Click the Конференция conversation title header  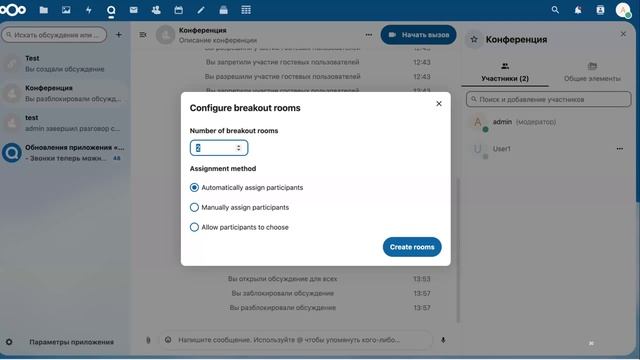(x=202, y=30)
